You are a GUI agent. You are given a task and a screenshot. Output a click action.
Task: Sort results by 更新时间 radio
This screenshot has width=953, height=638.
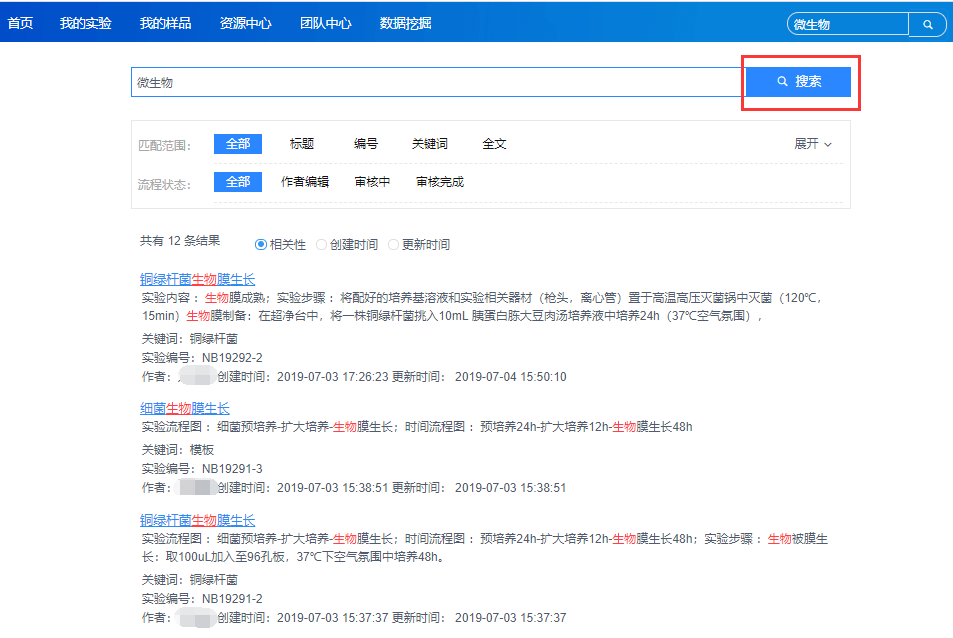(393, 244)
